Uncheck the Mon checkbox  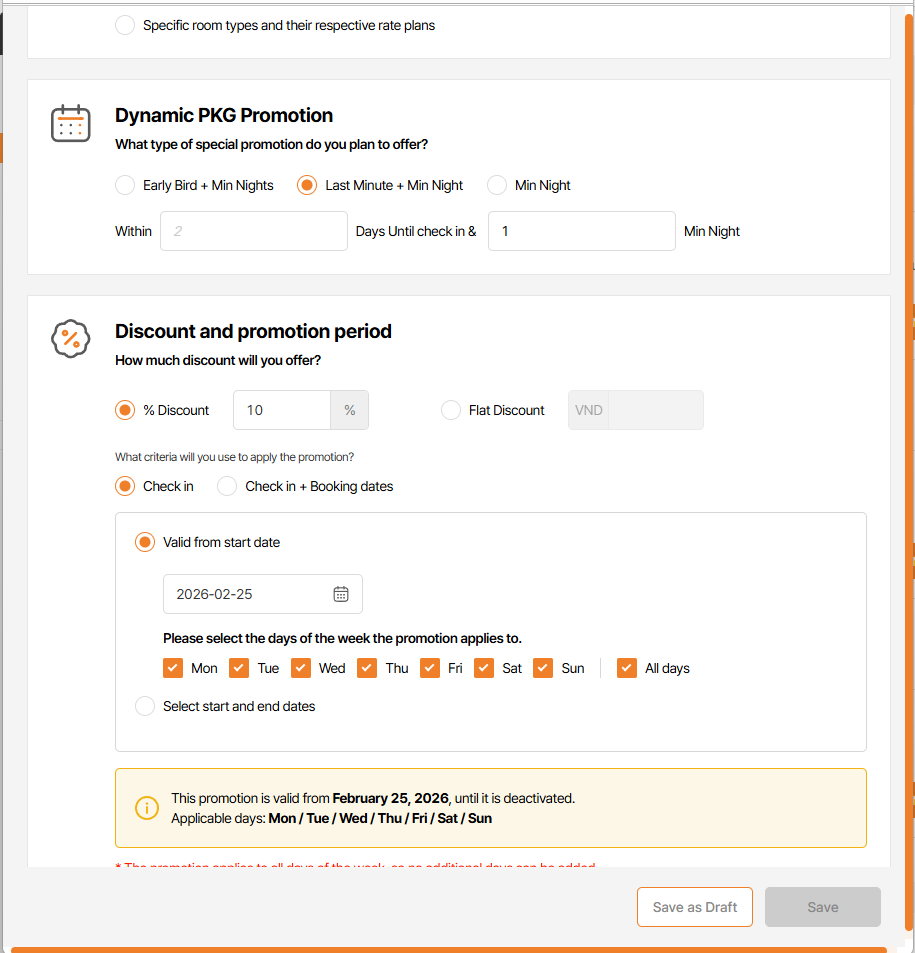(173, 668)
